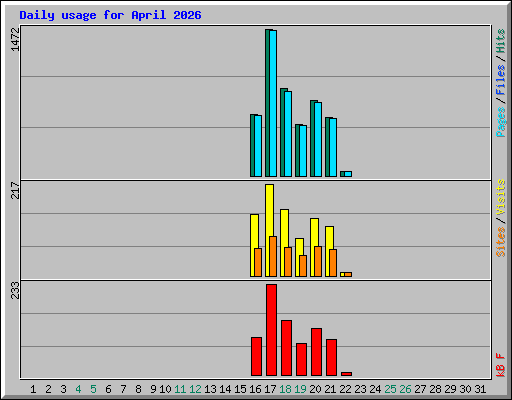512x400 pixels.
Task: Click the cyan hits bar for day 20
Action: coord(318,140)
